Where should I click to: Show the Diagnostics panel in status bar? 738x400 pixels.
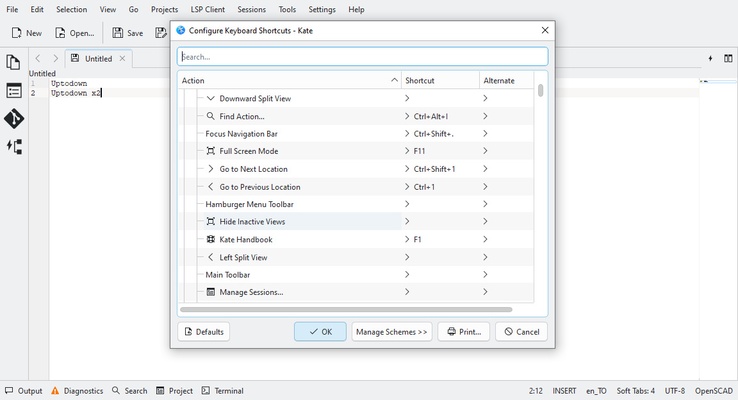pos(77,391)
